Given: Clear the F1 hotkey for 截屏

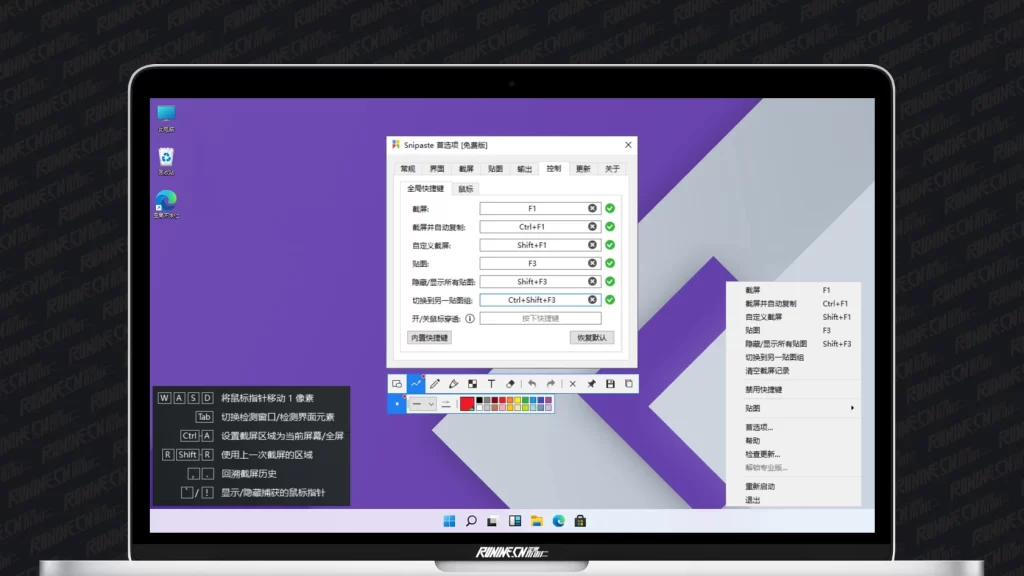Looking at the screenshot, I should click(x=592, y=209).
